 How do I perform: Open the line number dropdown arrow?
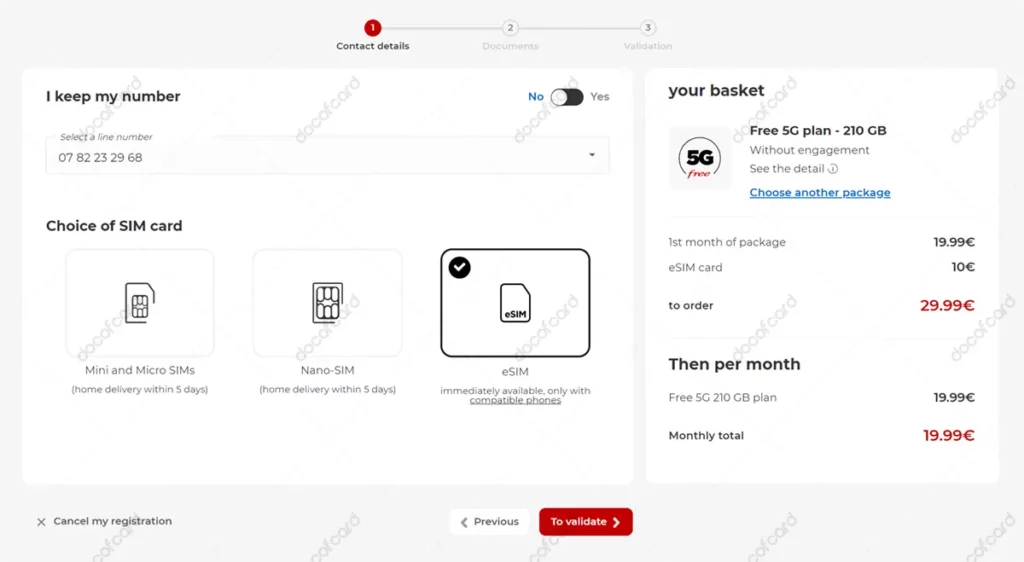pos(591,155)
